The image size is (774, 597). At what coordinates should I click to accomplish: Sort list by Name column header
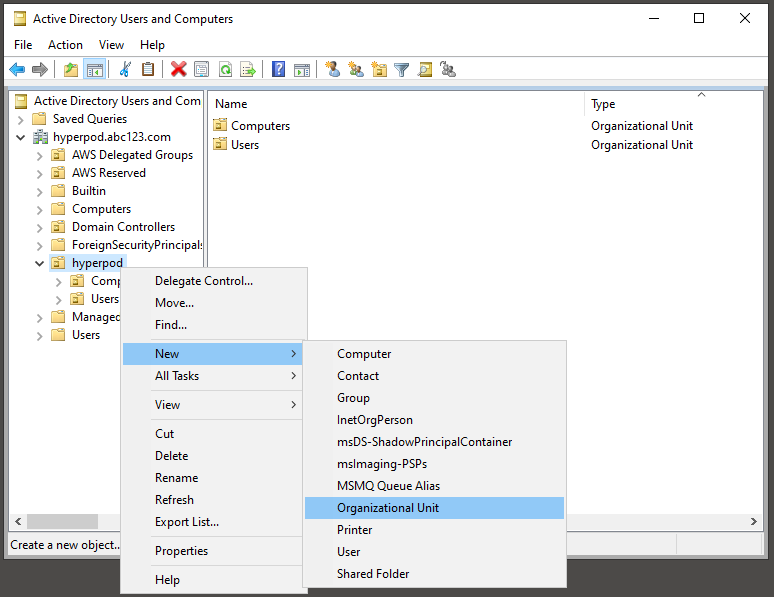[396, 104]
